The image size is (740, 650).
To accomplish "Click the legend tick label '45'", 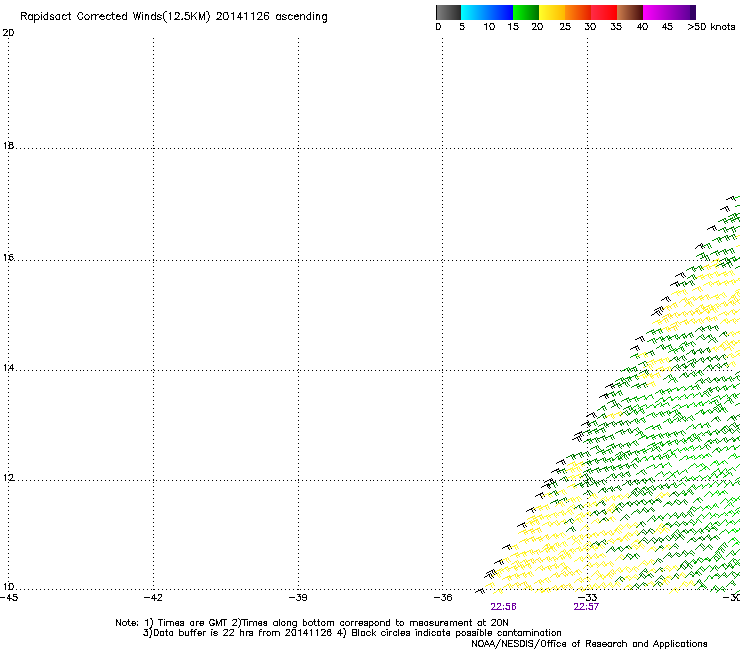I will [x=667, y=27].
